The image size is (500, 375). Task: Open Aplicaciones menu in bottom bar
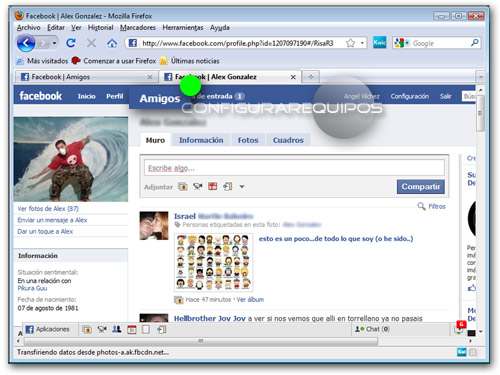pyautogui.click(x=48, y=329)
